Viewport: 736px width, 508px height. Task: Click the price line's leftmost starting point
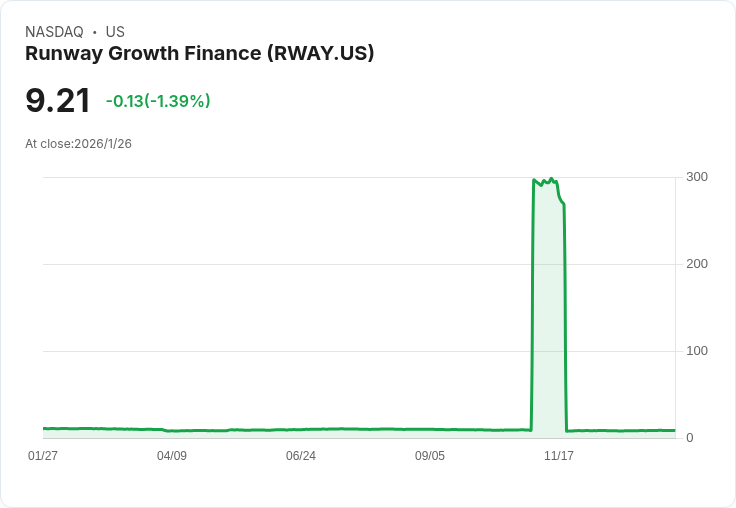pos(43,428)
